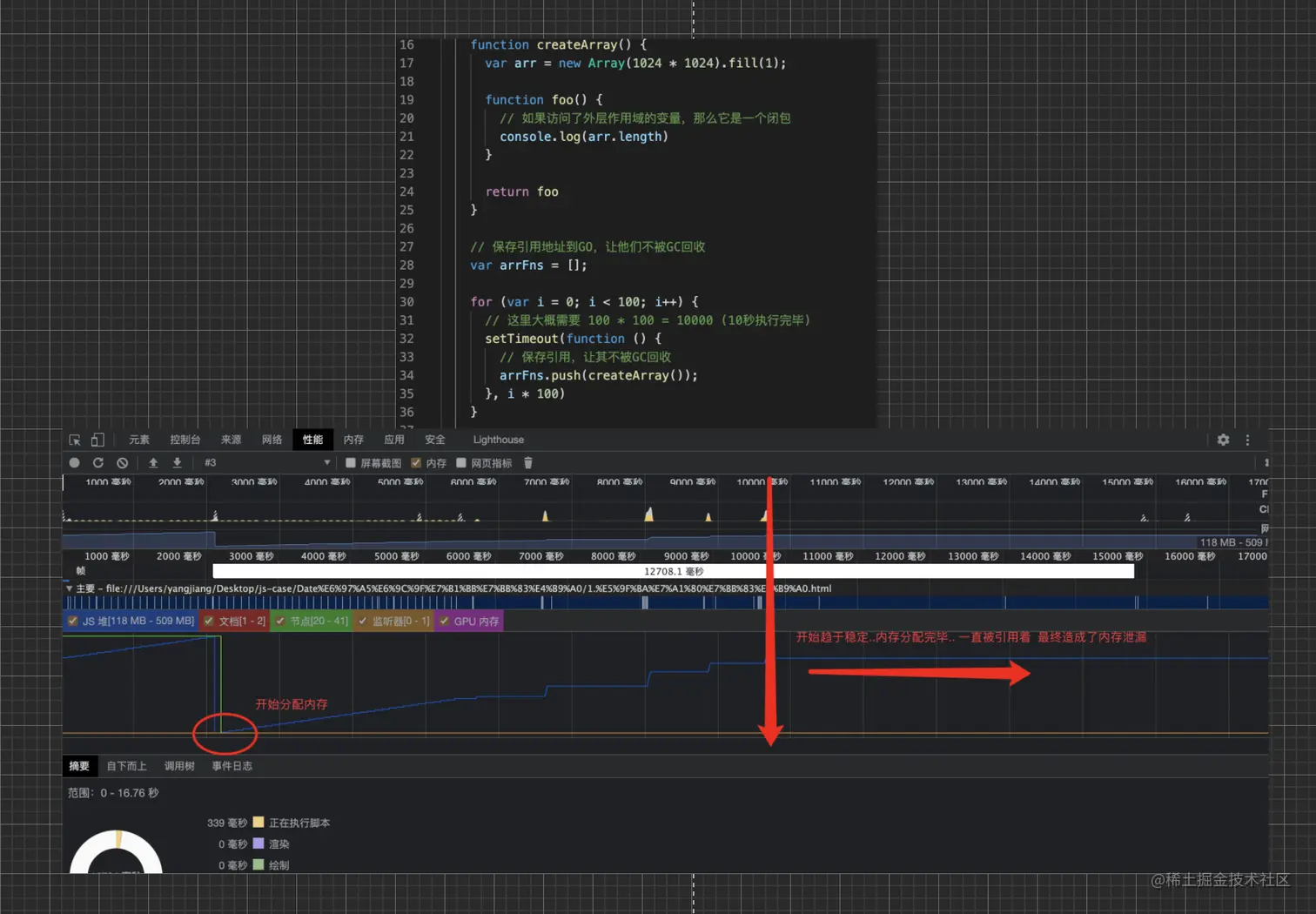Viewport: 1316px width, 914px height.
Task: Open the 内存 Memory panel tab
Action: (x=353, y=440)
